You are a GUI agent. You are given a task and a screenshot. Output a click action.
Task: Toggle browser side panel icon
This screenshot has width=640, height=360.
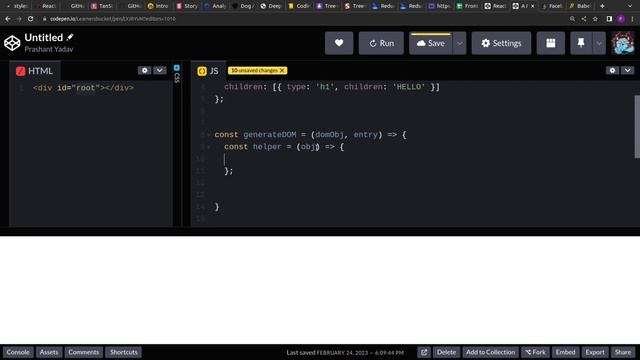point(609,19)
